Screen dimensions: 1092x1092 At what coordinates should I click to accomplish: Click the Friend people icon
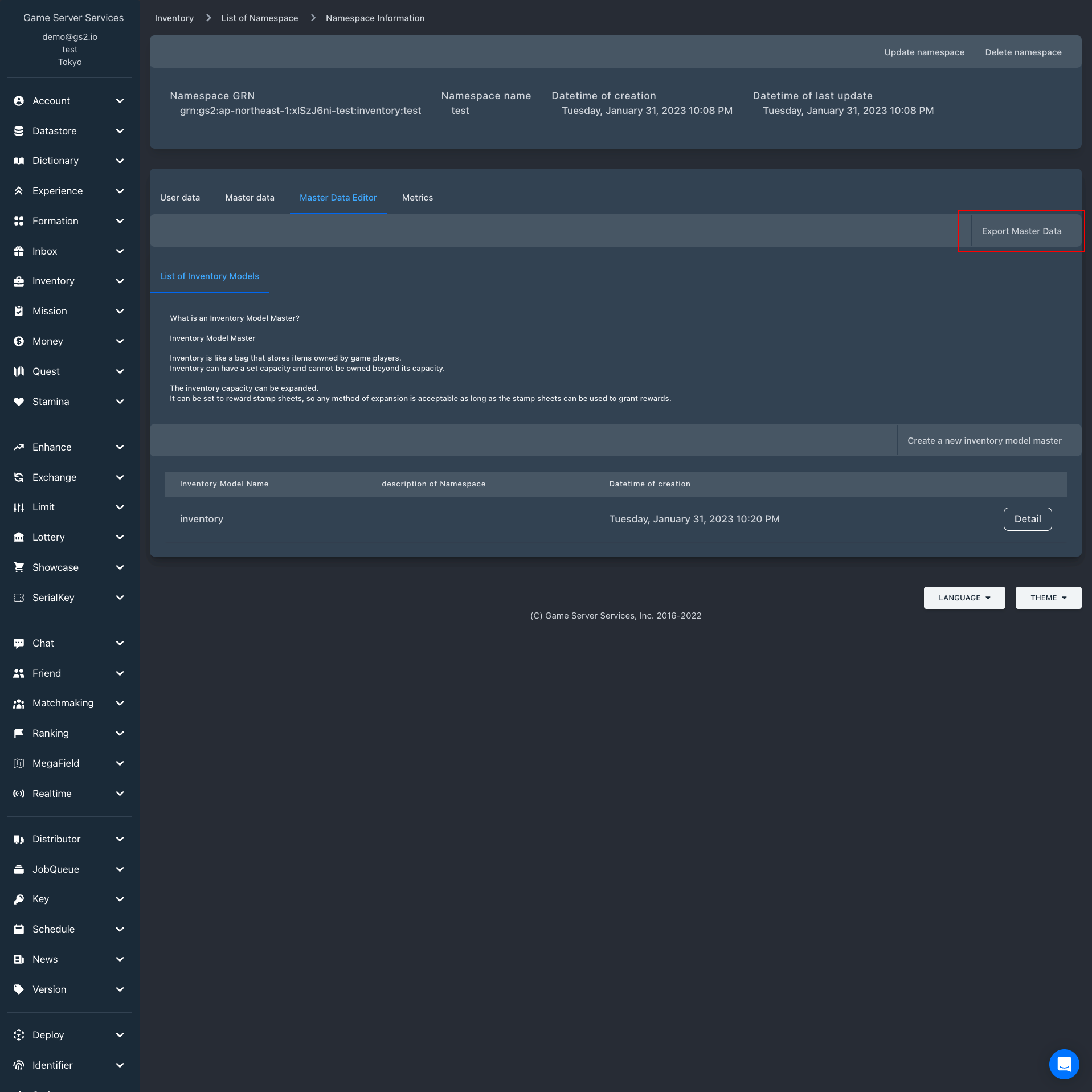pos(19,673)
